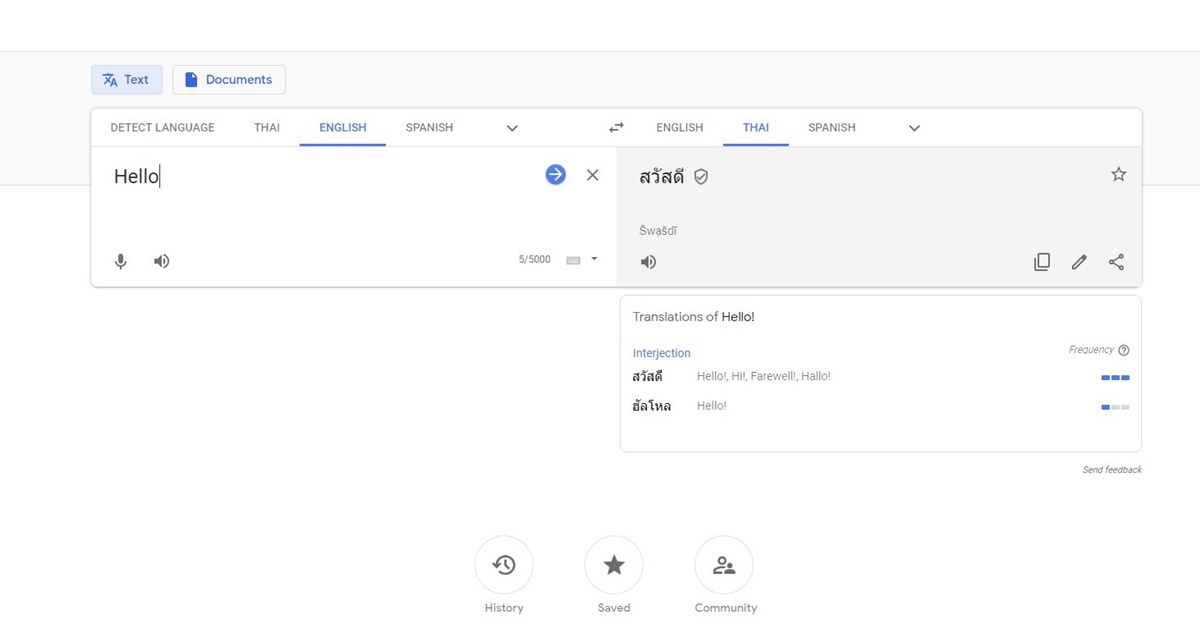Click the frequency bar next to สวัสดี

[1114, 377]
